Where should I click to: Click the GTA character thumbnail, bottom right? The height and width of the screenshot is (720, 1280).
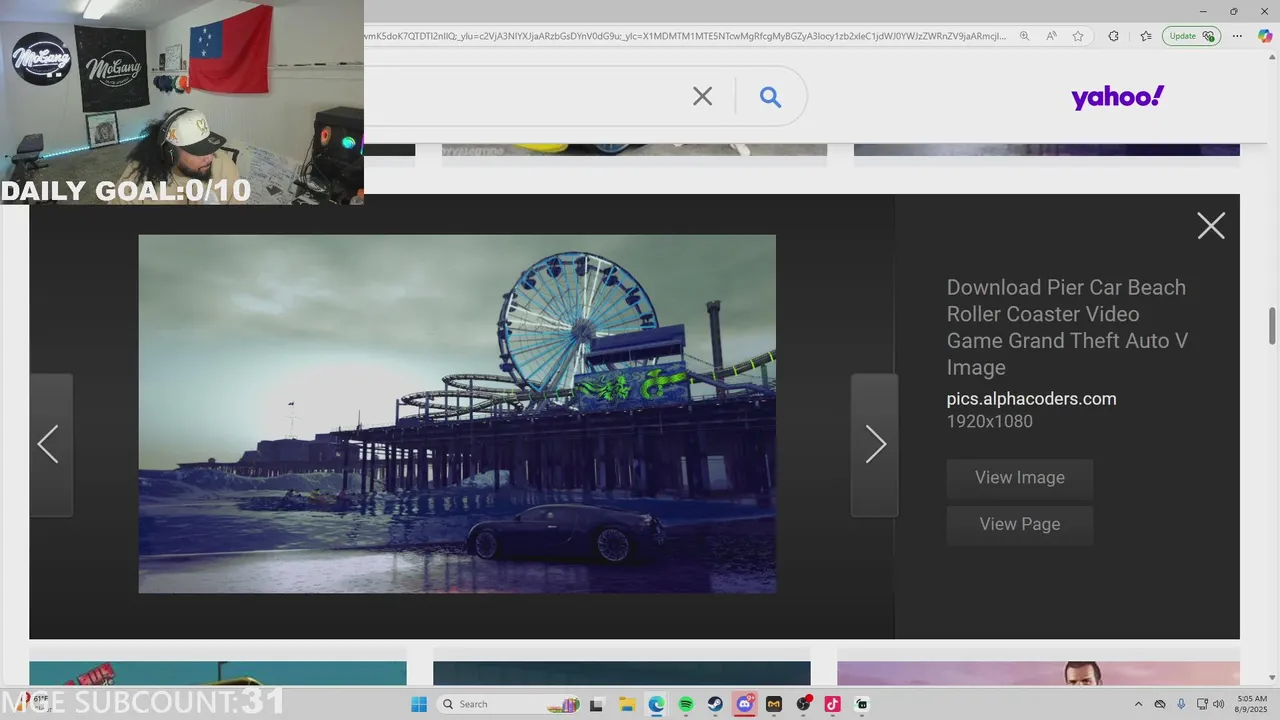[1038, 673]
